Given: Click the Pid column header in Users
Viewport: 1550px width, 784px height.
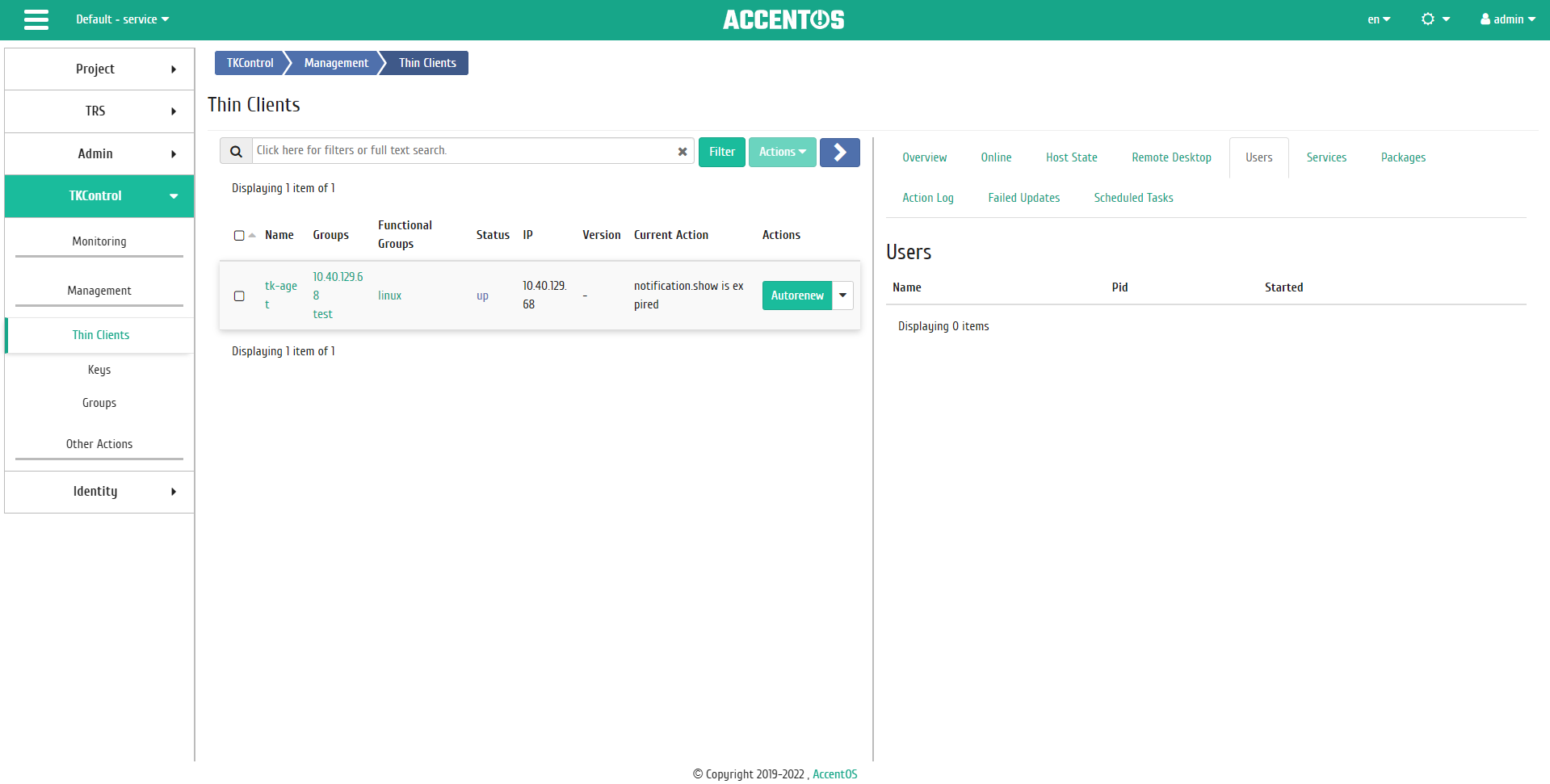Looking at the screenshot, I should click(x=1119, y=287).
